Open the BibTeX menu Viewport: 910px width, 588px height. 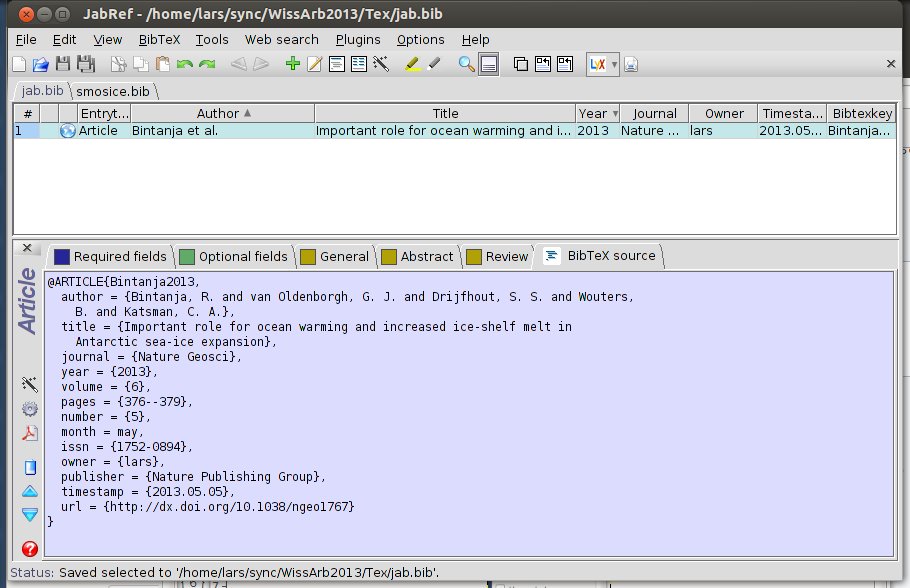pos(158,39)
